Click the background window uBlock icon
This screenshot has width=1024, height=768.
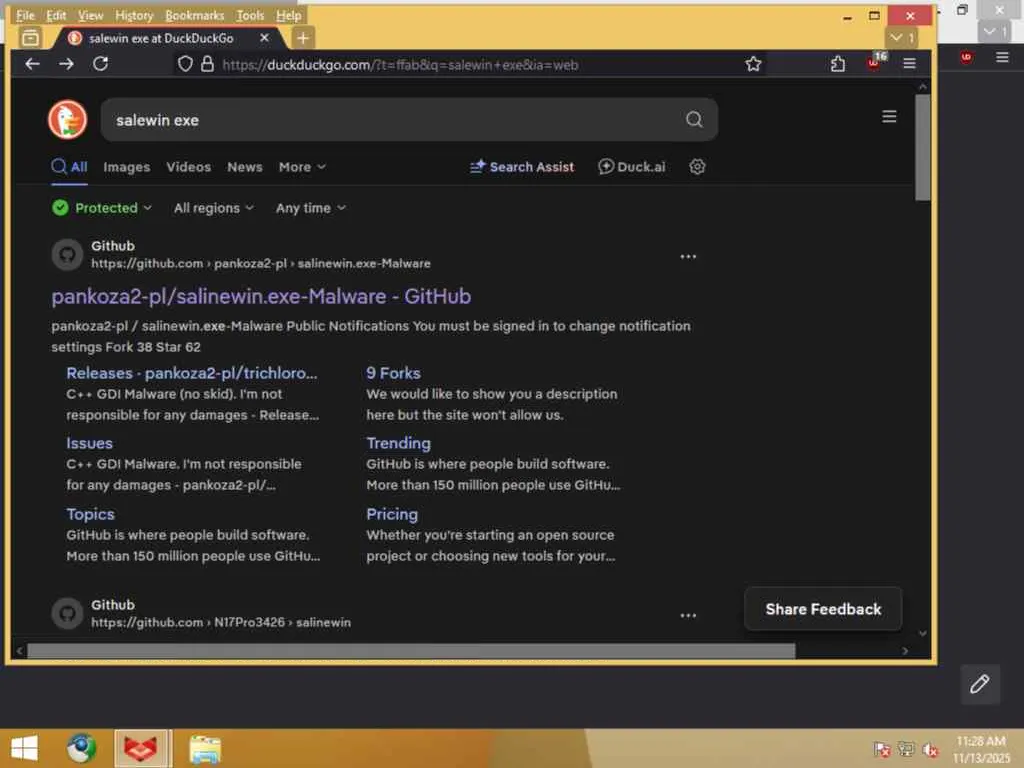click(967, 57)
